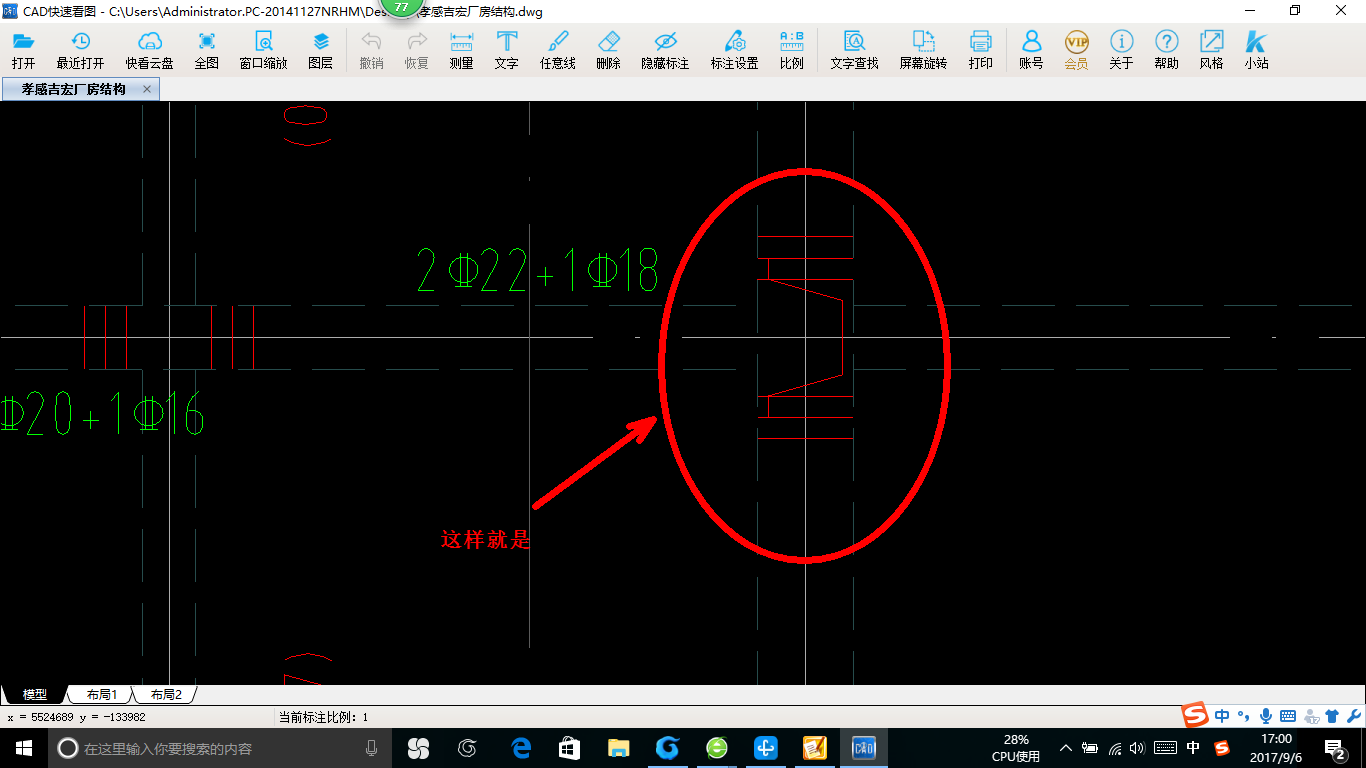Open the 比例 scale tool
The height and width of the screenshot is (768, 1366).
pyautogui.click(x=792, y=50)
